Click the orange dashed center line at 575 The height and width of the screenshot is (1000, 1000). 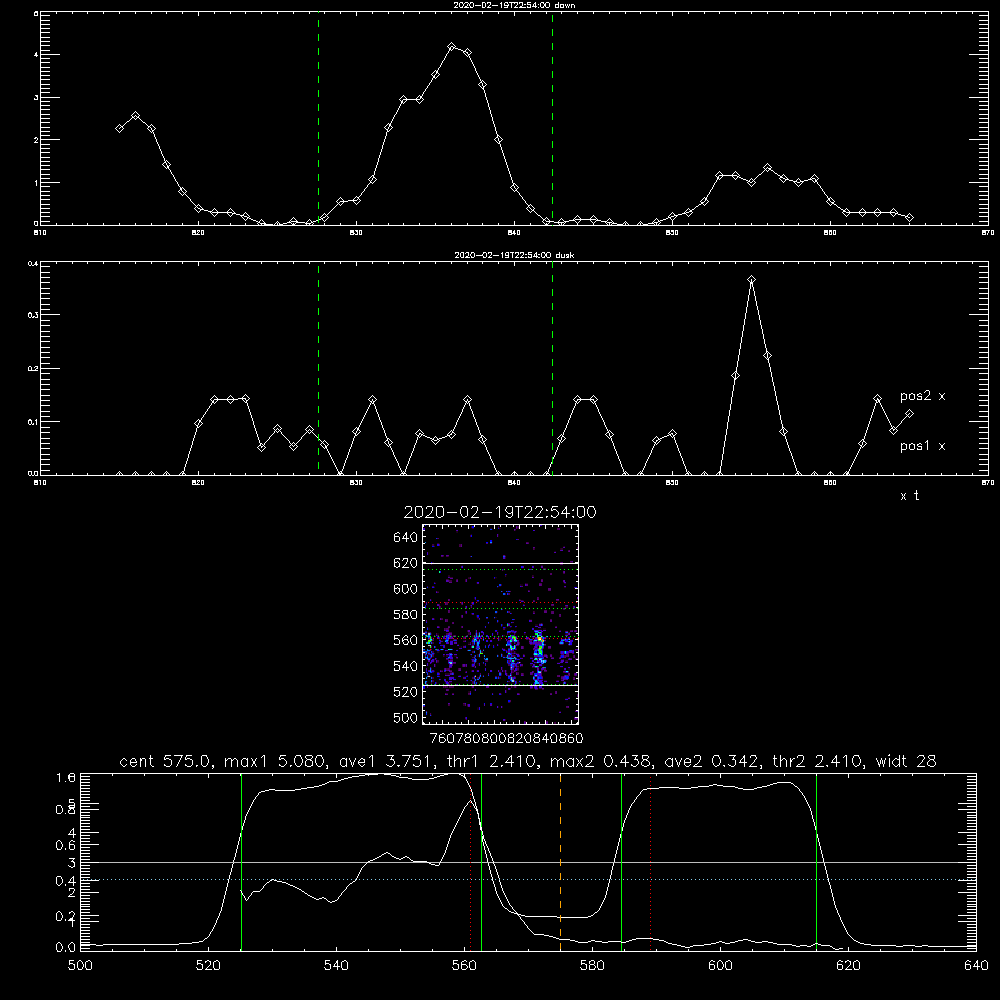[561, 861]
